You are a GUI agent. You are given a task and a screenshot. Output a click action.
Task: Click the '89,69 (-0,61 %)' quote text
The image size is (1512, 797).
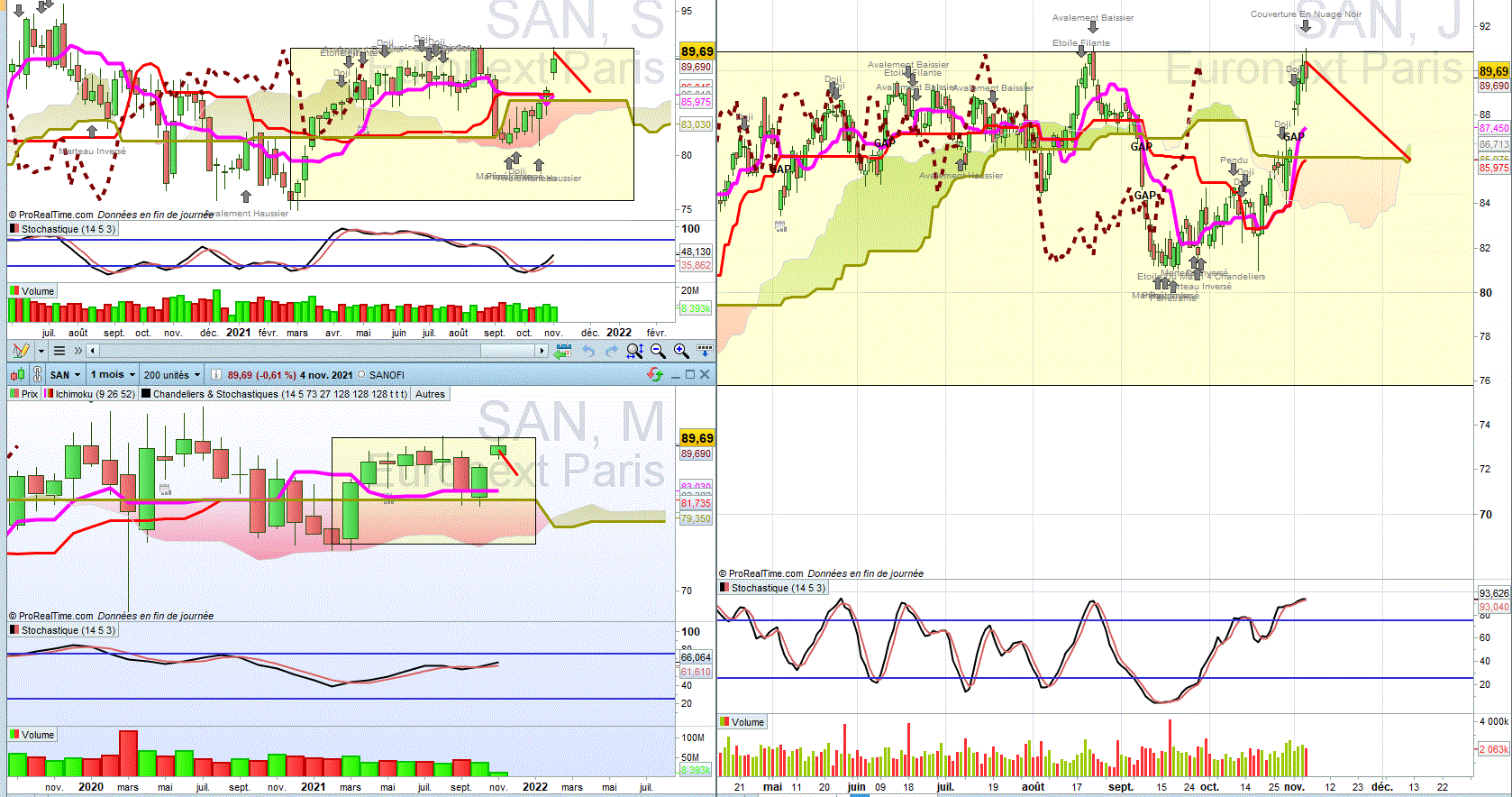(262, 375)
